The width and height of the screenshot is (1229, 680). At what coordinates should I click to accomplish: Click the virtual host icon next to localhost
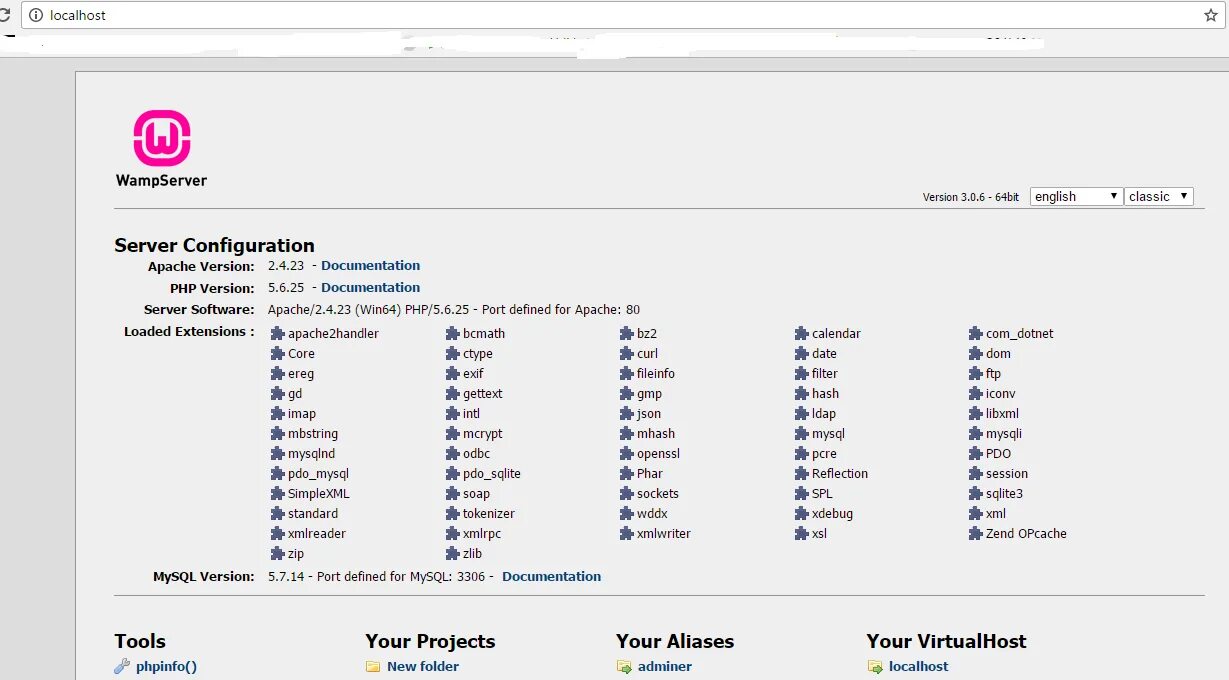(875, 666)
